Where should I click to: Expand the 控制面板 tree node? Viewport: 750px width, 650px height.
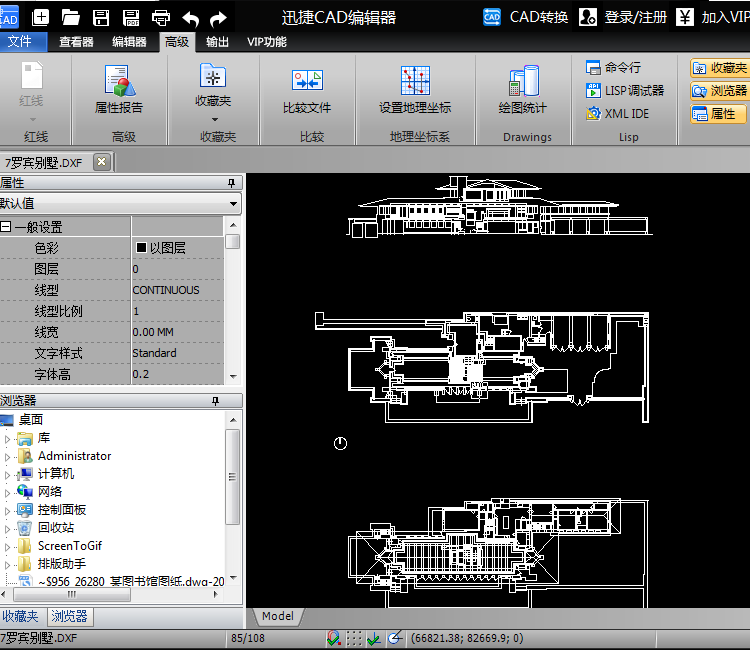pyautogui.click(x=7, y=511)
